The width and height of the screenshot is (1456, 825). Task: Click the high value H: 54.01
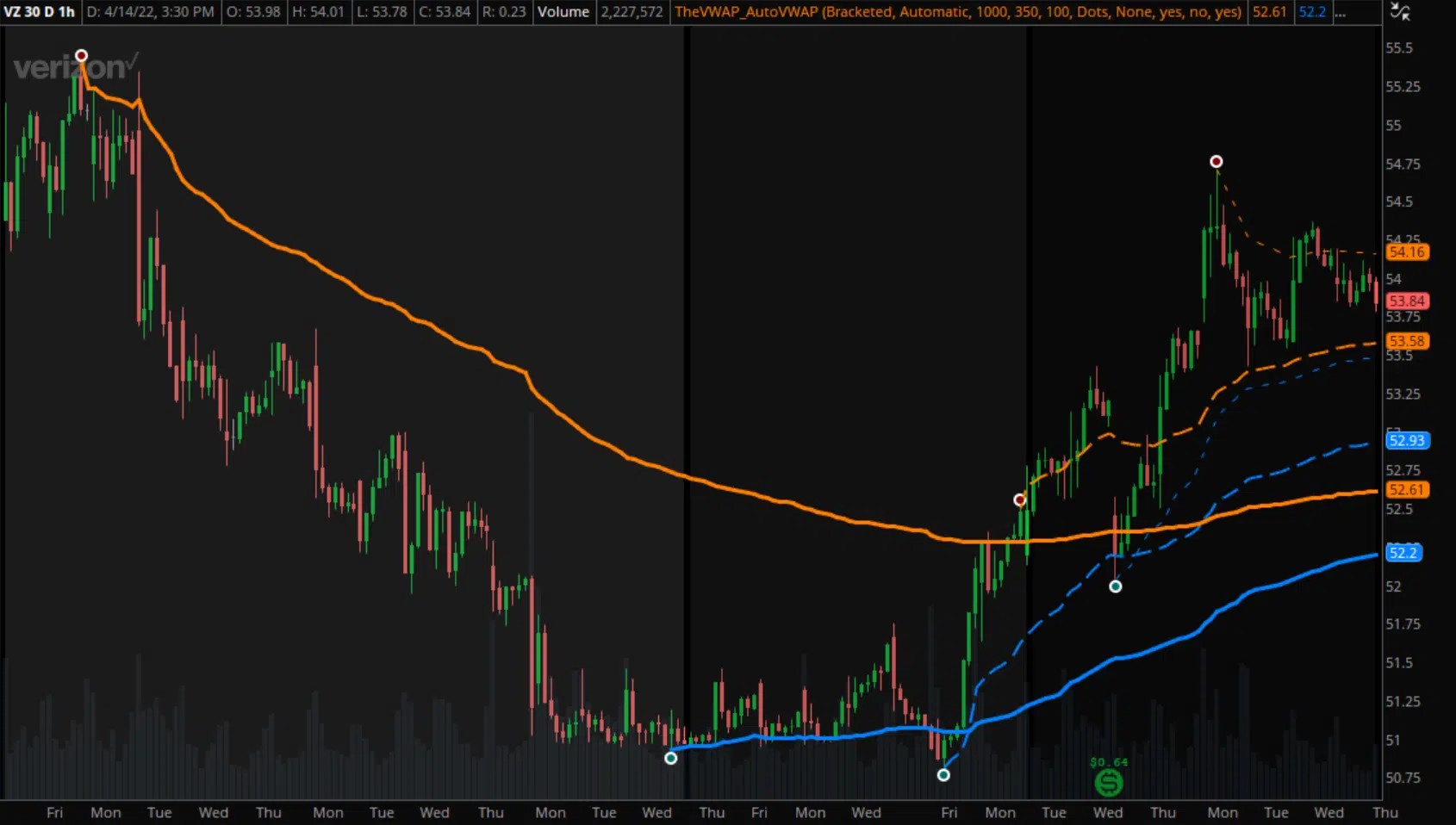[319, 12]
